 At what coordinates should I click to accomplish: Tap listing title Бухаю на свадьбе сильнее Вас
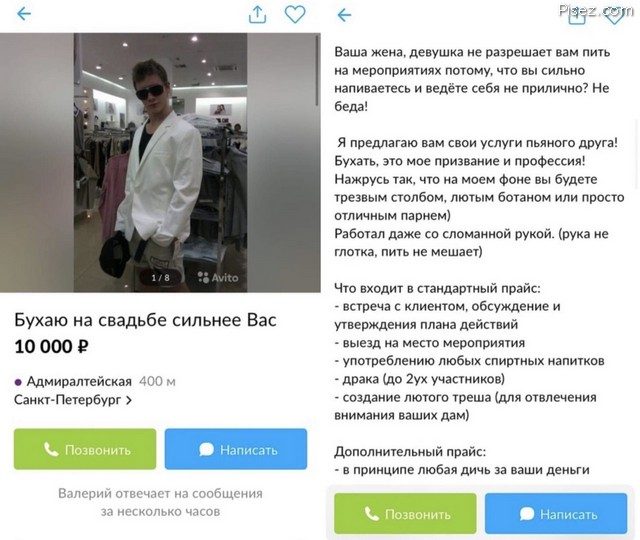[x=145, y=320]
